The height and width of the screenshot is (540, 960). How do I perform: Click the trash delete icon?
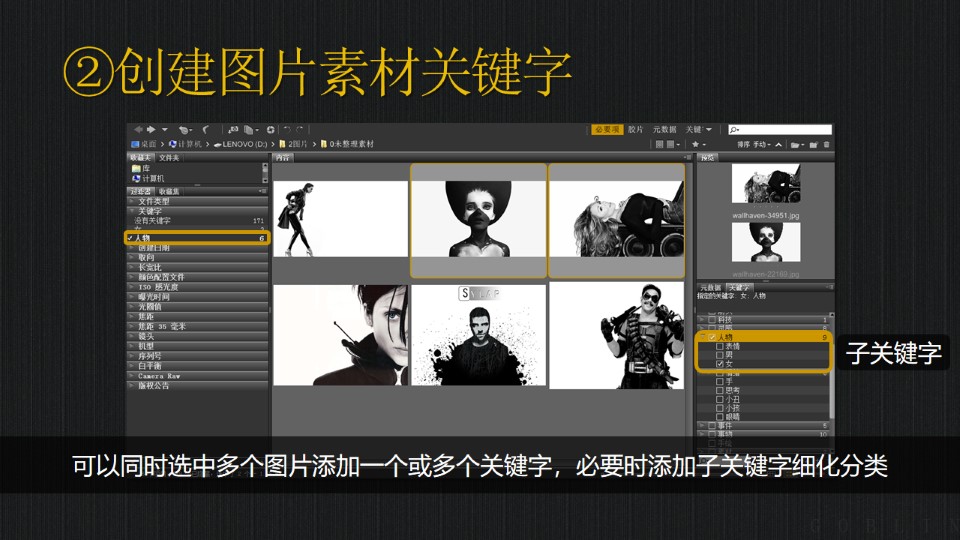[x=826, y=144]
